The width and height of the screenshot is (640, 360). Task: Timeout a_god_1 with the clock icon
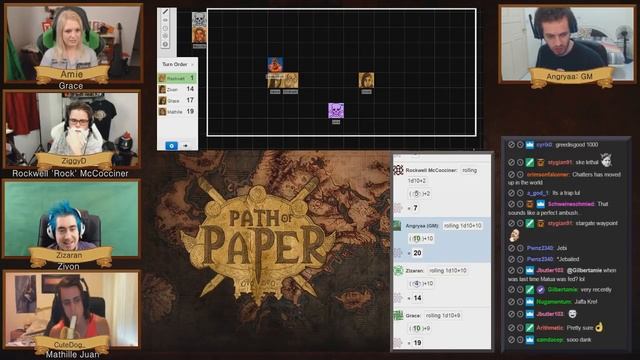[520, 193]
